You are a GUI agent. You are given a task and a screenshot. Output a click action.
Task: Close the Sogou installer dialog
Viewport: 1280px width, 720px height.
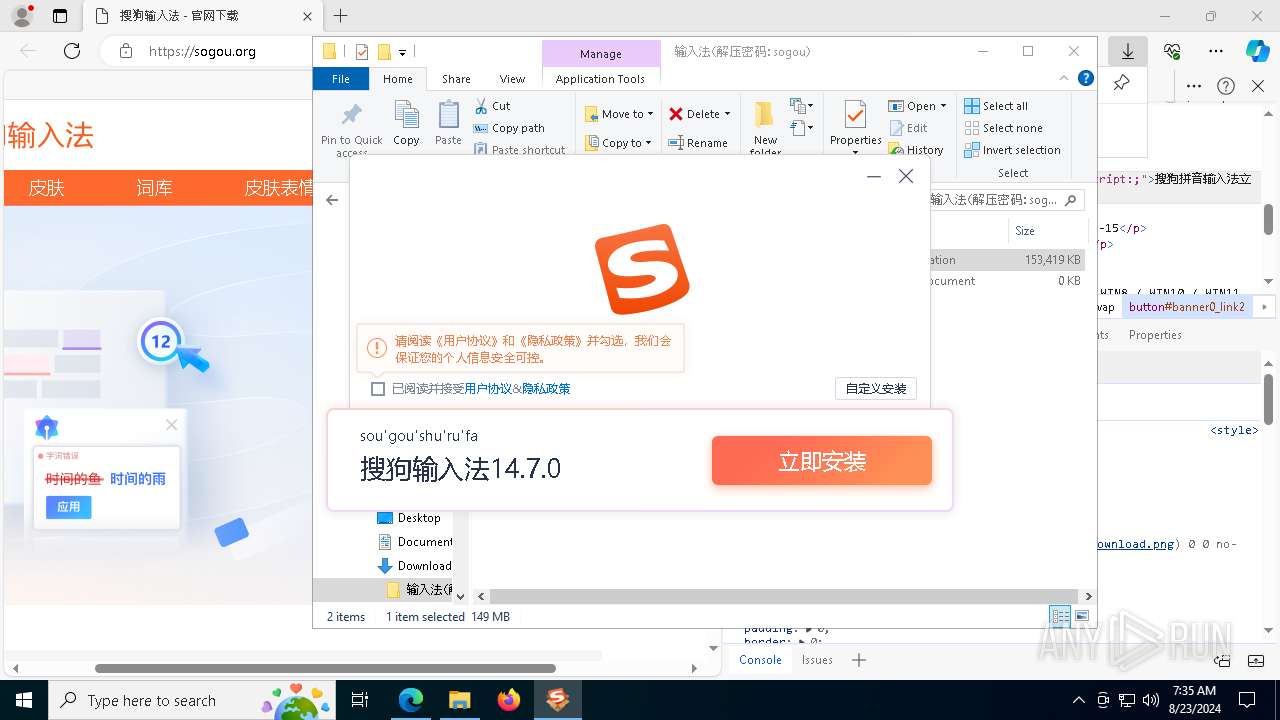click(x=906, y=176)
